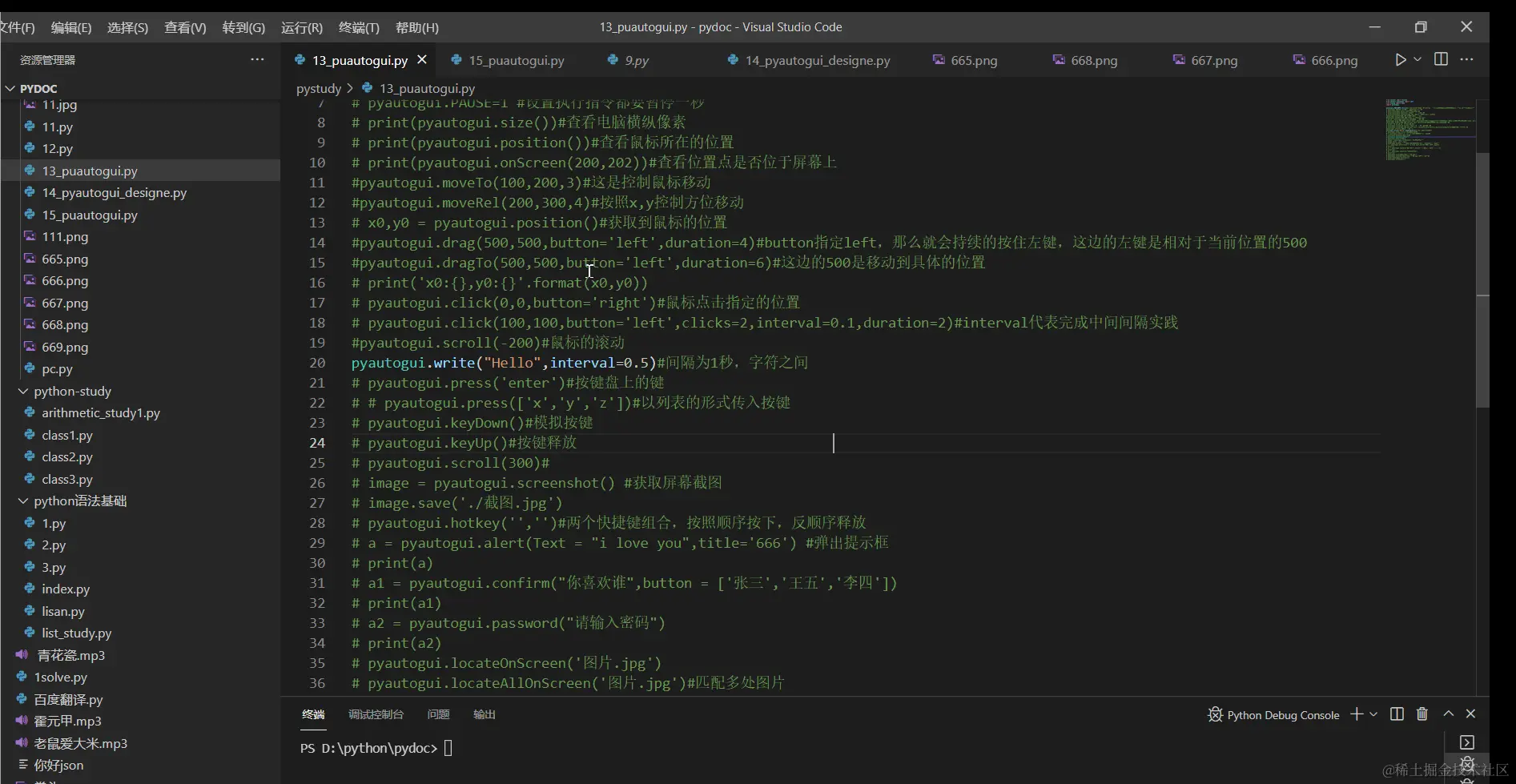Close the 13_puautogui.py editor tab

pyautogui.click(x=422, y=60)
